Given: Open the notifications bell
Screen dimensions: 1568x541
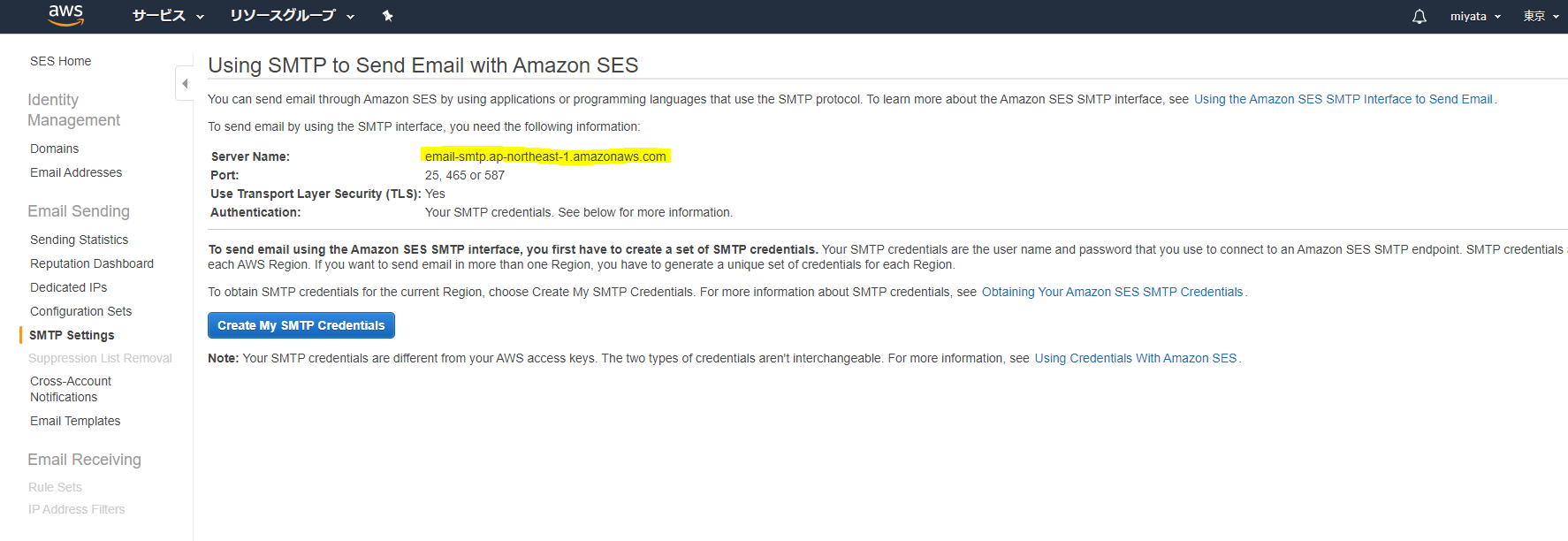Looking at the screenshot, I should point(1419,17).
